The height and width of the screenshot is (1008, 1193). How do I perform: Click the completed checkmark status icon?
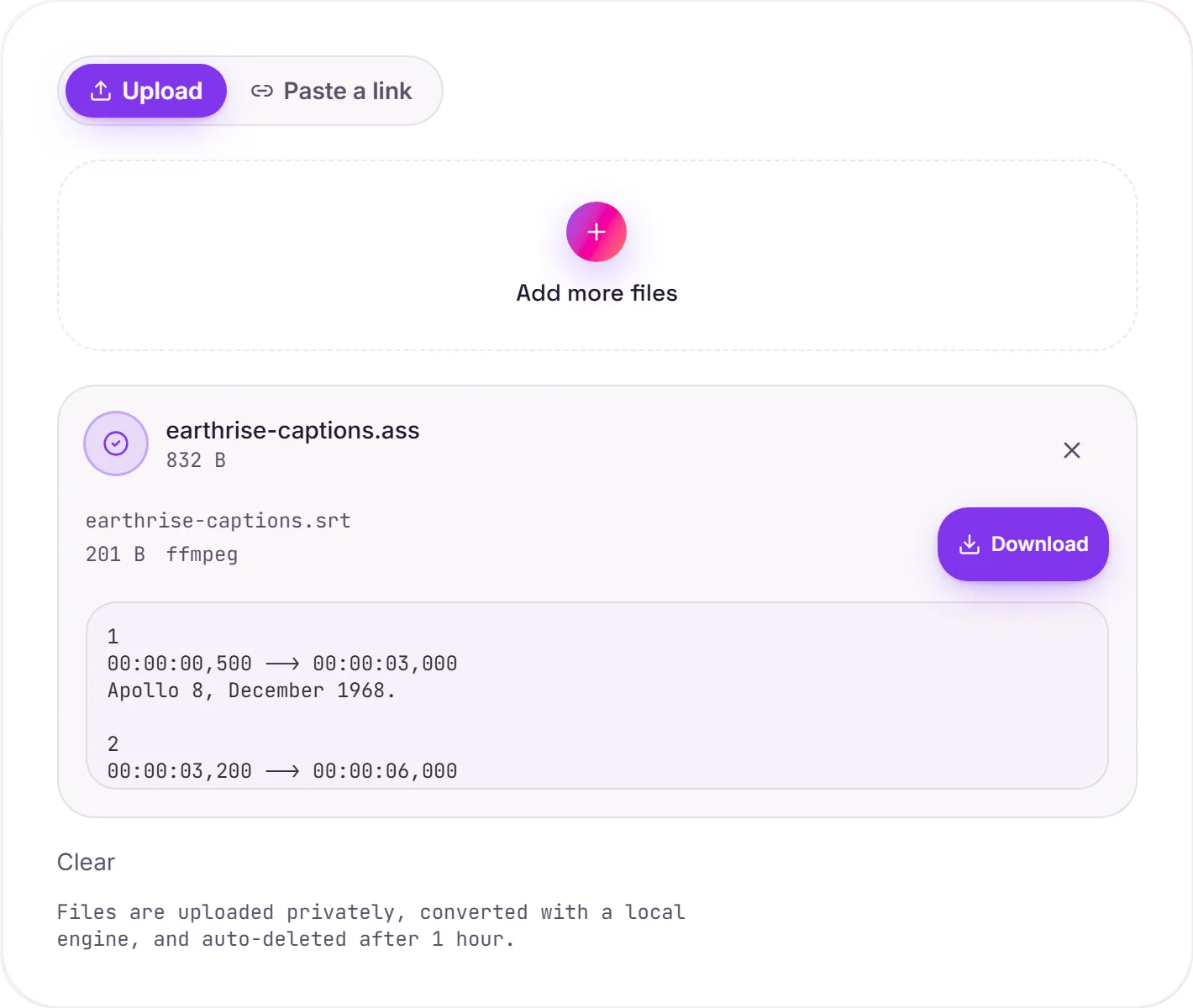(116, 444)
